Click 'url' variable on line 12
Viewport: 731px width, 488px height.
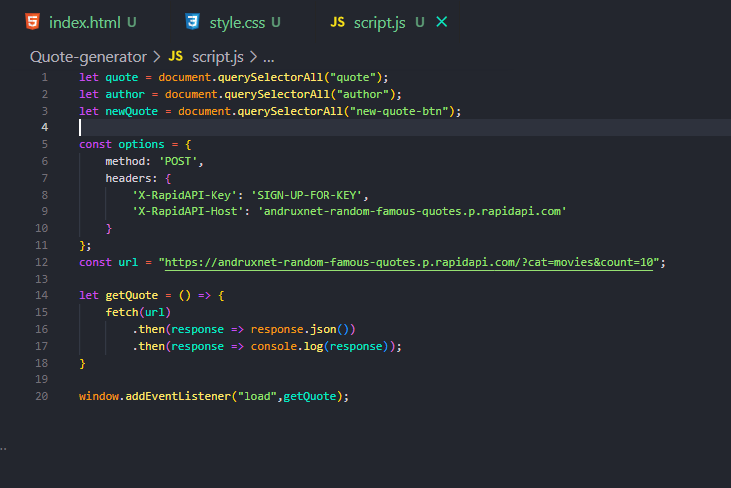[x=128, y=262]
